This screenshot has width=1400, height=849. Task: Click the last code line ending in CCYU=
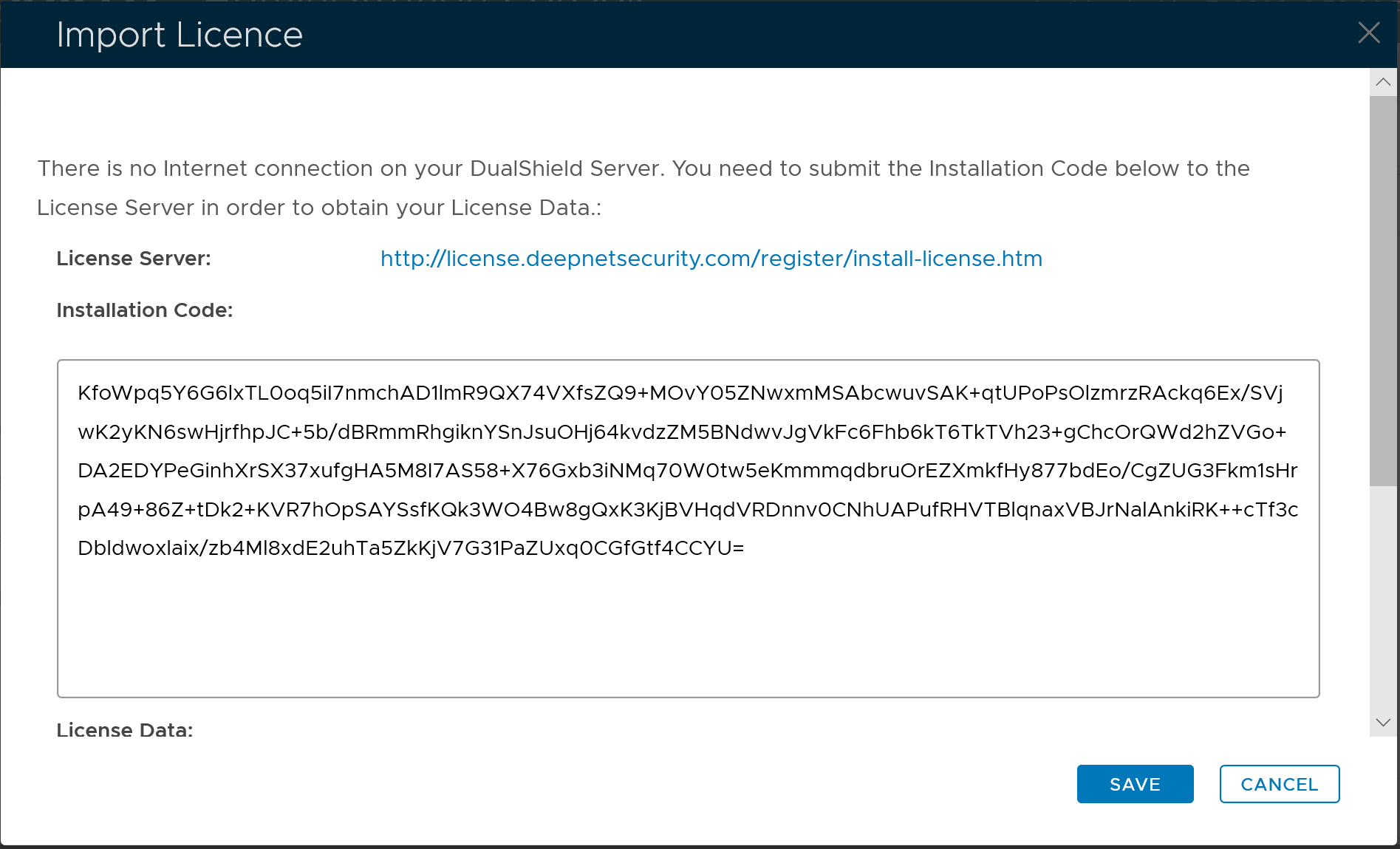pos(411,548)
